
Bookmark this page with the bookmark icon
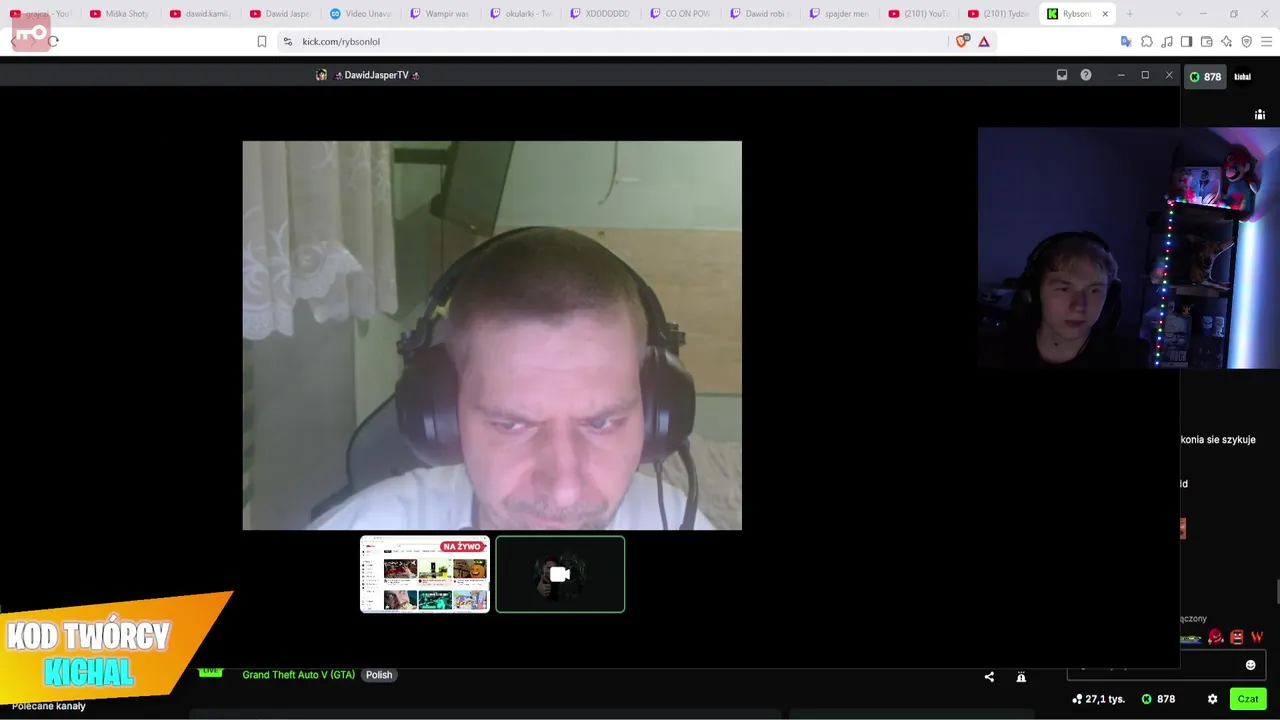click(x=262, y=41)
